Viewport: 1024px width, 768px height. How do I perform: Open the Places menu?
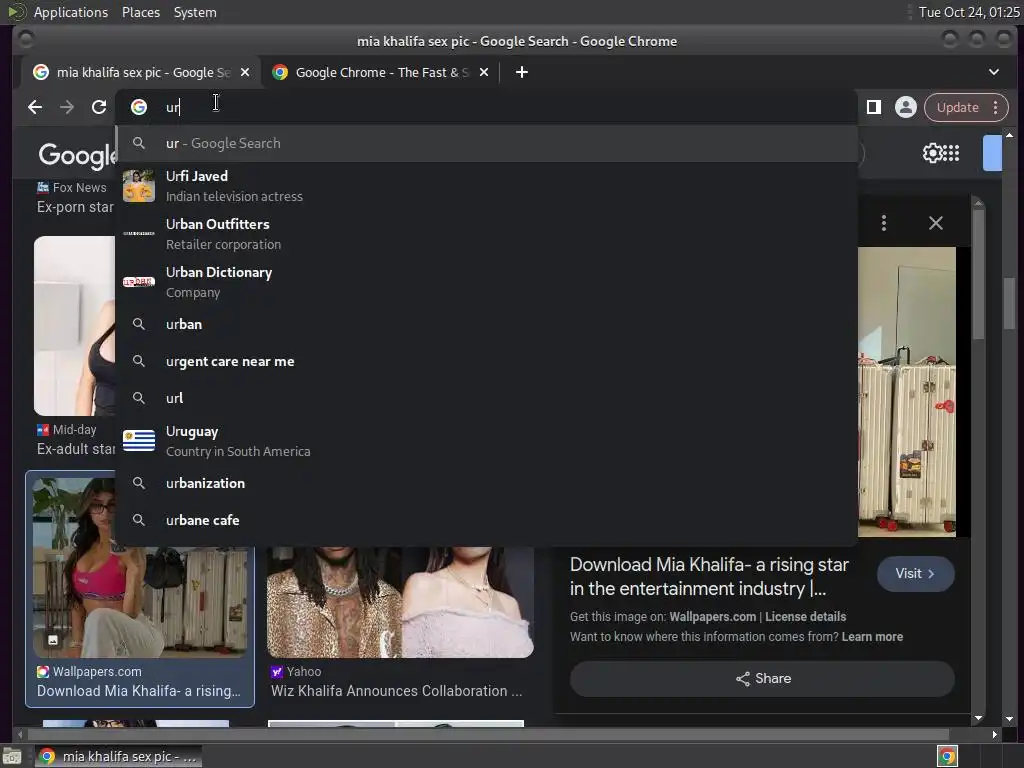[141, 12]
